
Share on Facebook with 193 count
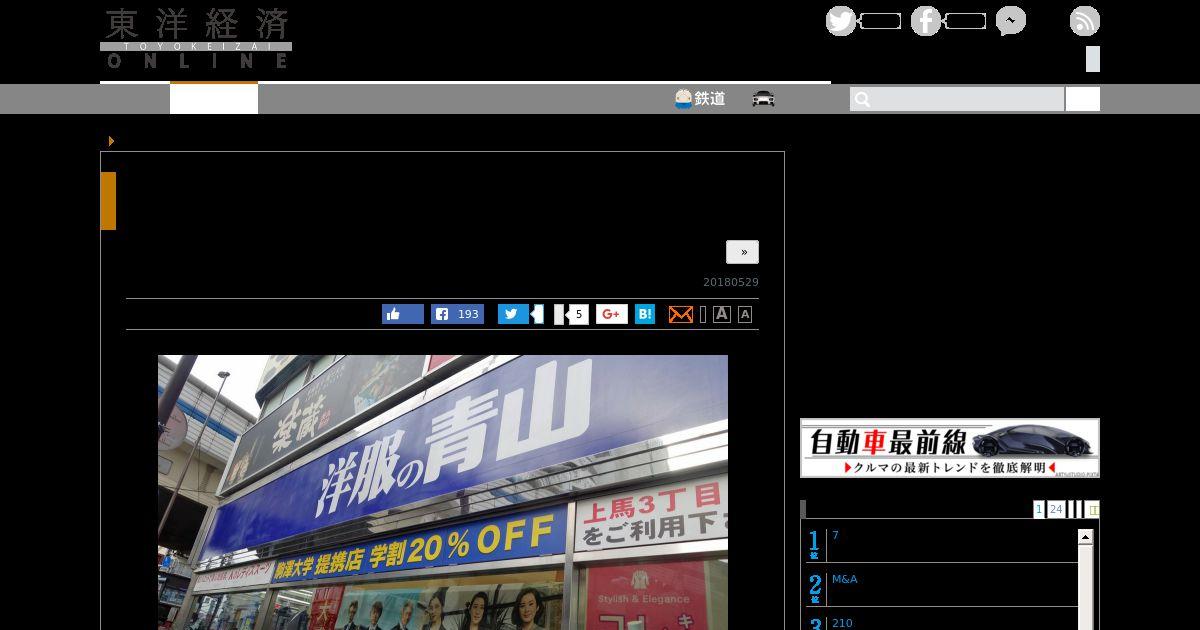click(457, 314)
